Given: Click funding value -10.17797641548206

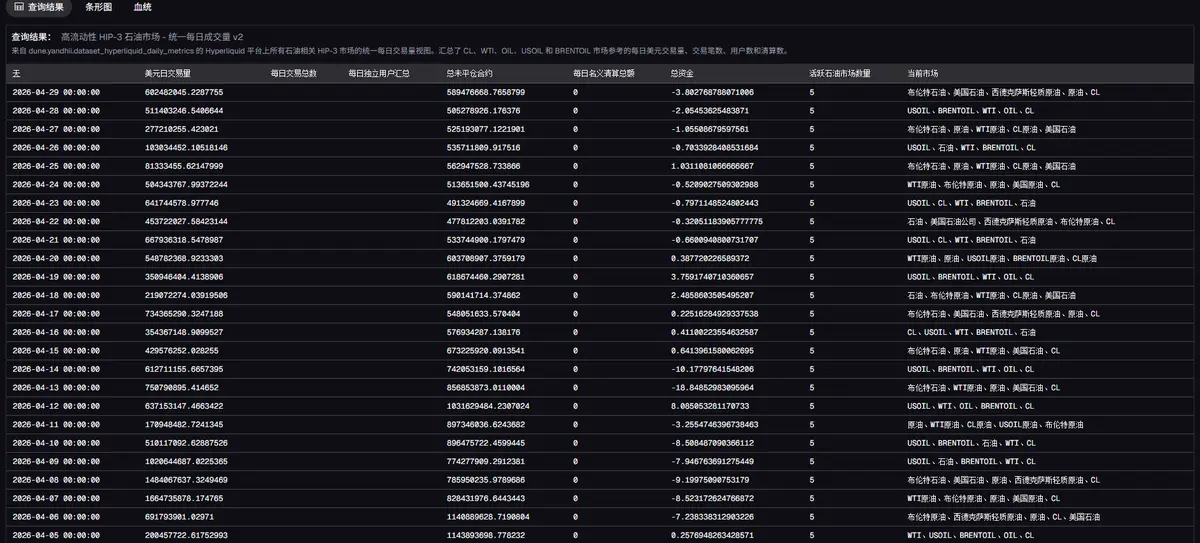Looking at the screenshot, I should 712,369.
